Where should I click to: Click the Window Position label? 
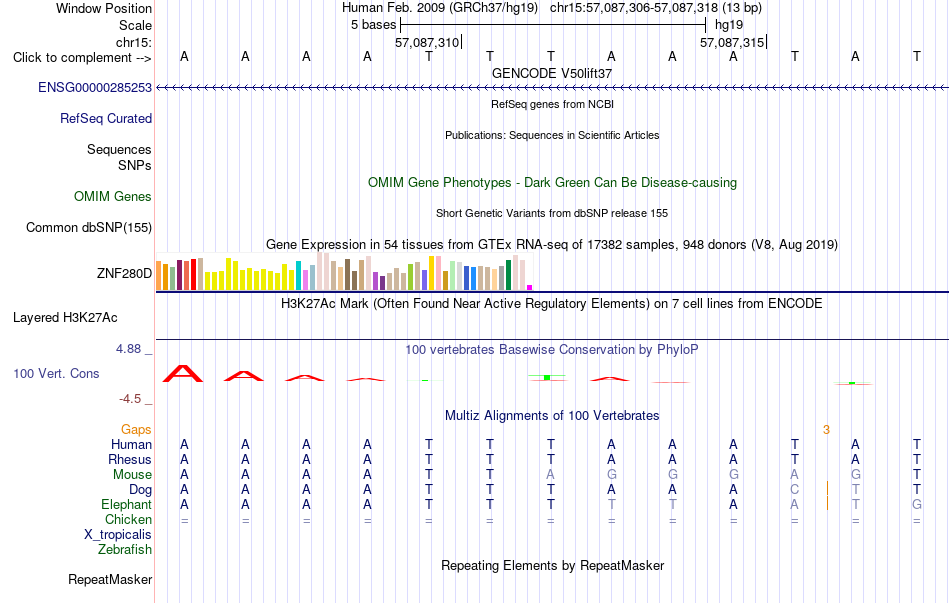pos(104,8)
